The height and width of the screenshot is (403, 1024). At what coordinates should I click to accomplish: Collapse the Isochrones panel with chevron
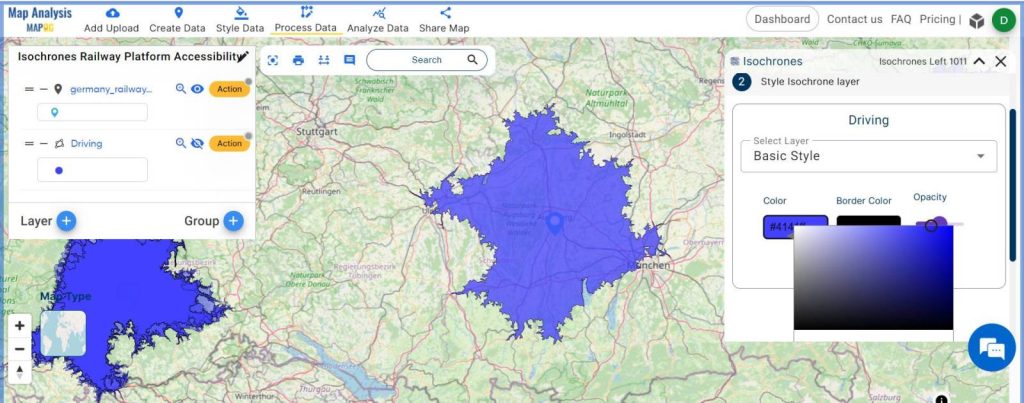point(979,61)
